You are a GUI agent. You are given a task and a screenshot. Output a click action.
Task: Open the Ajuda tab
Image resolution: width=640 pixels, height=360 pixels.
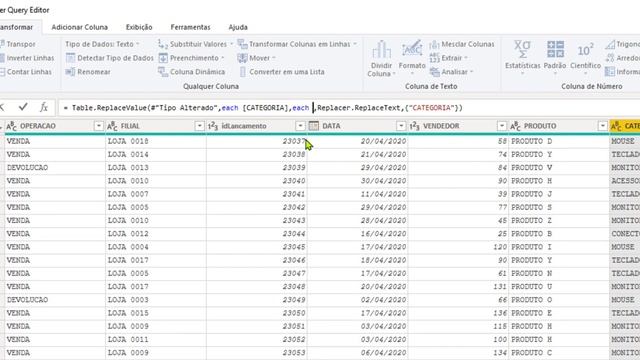[238, 27]
